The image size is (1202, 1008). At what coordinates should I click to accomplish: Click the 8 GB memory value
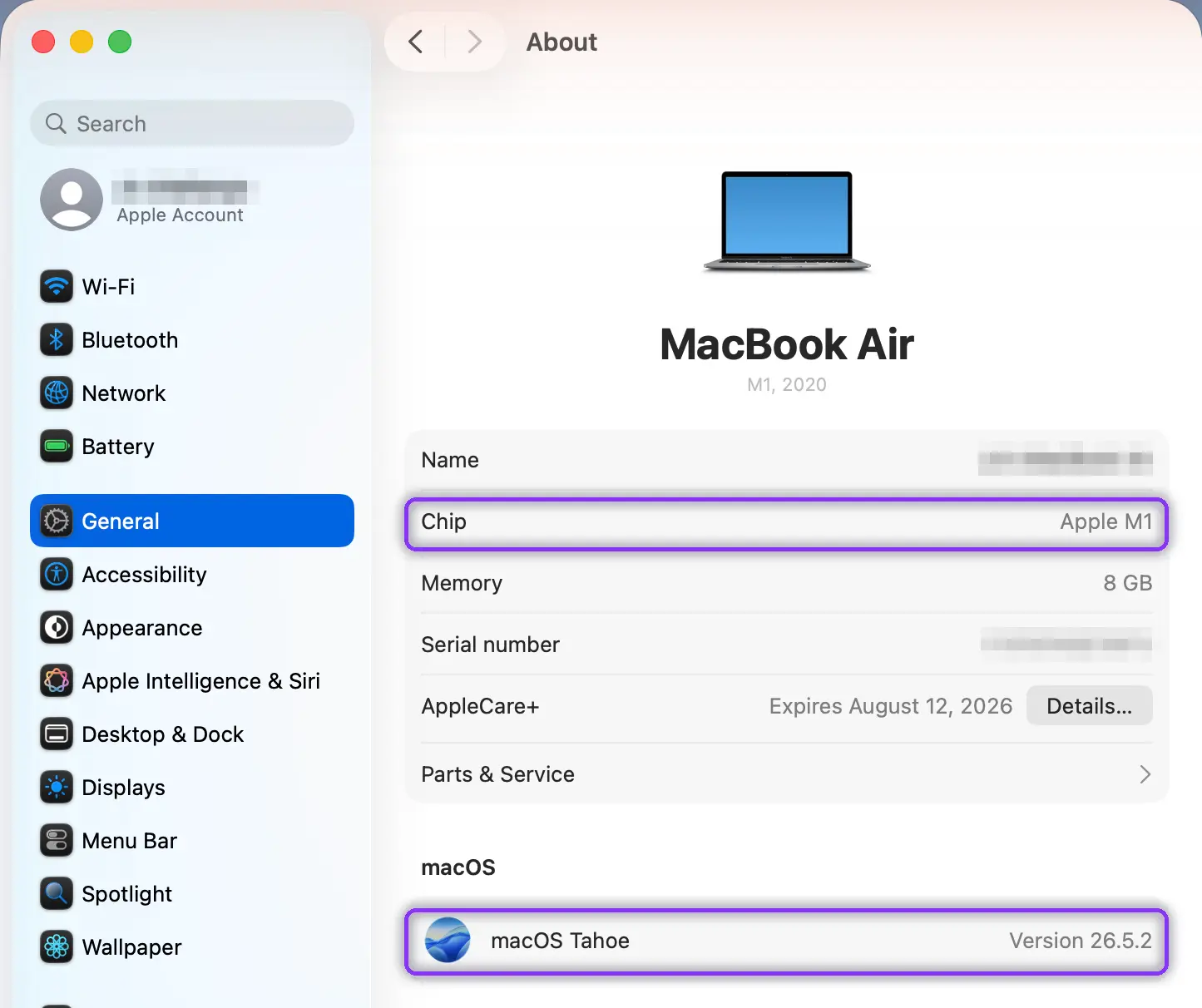(x=1128, y=583)
